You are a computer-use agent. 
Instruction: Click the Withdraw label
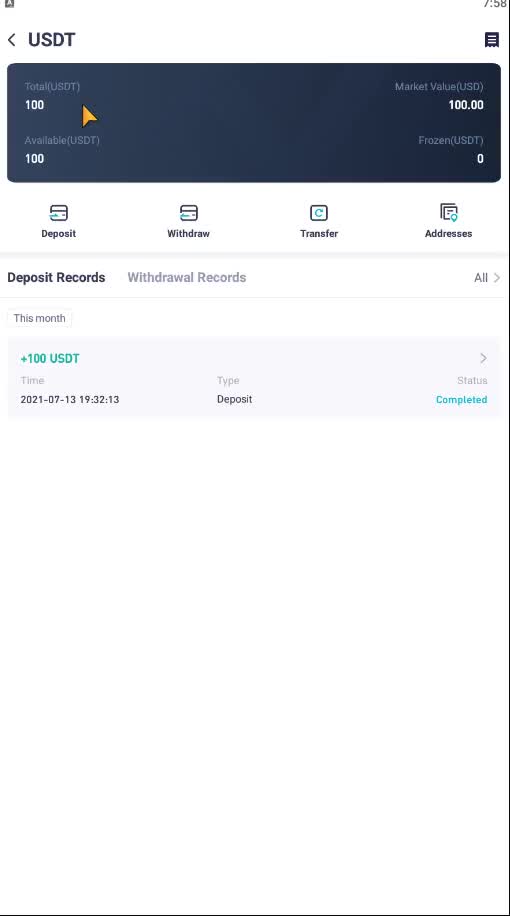coord(188,234)
